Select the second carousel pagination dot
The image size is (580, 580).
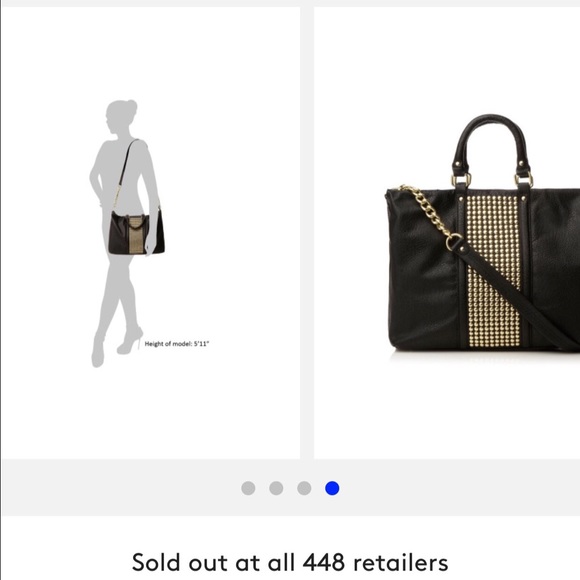[276, 488]
